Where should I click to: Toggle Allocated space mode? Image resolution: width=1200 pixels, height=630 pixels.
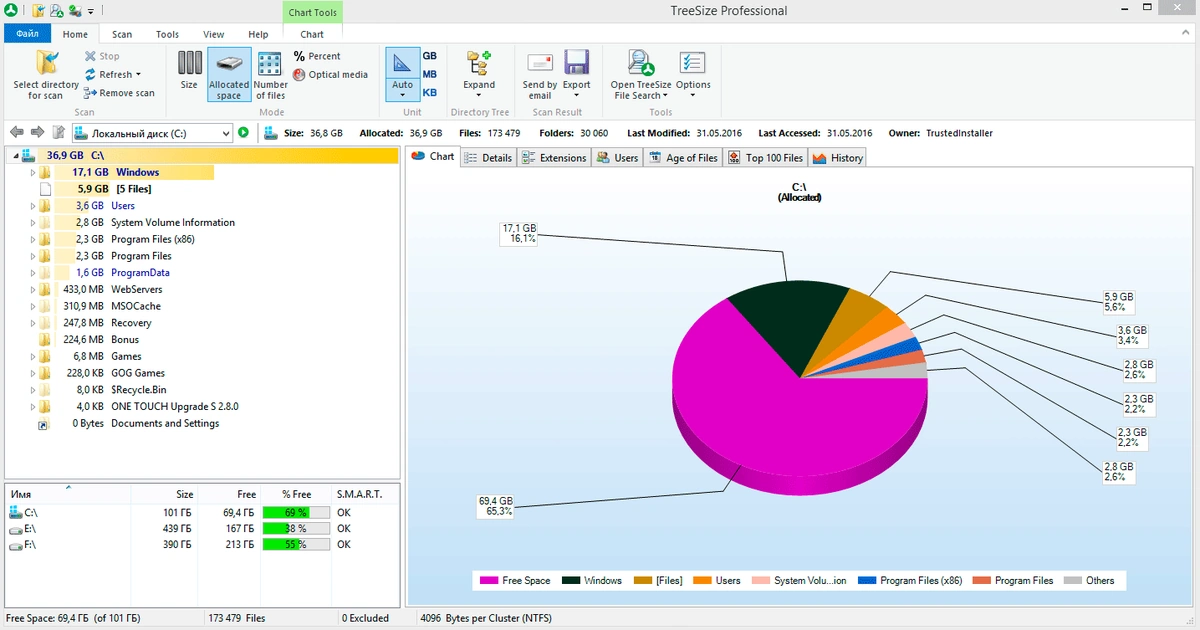point(229,75)
